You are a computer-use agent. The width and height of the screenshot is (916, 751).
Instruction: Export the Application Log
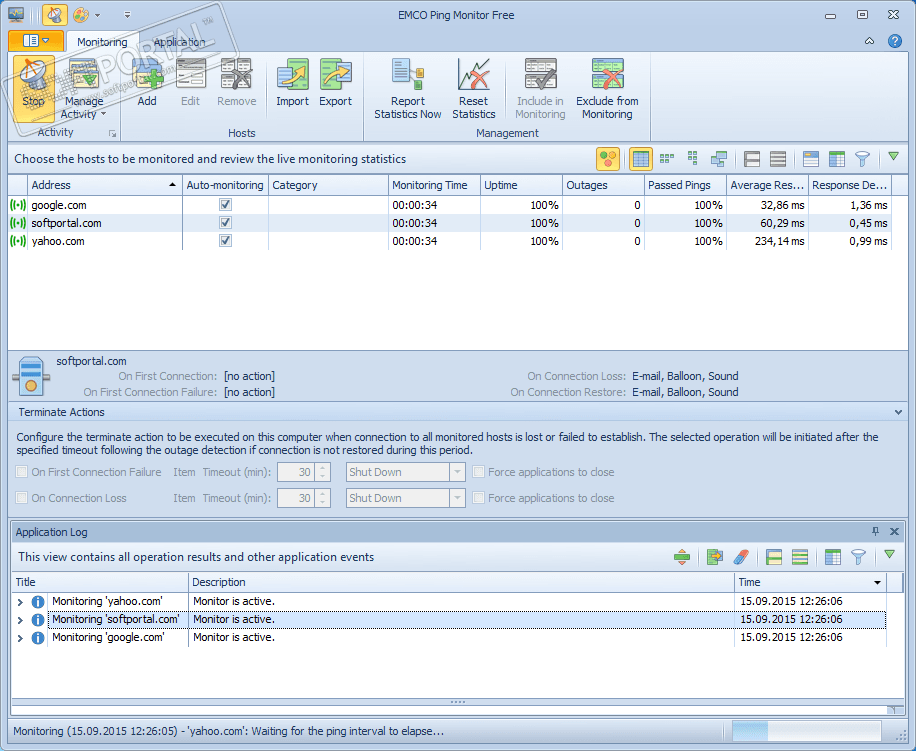point(714,557)
